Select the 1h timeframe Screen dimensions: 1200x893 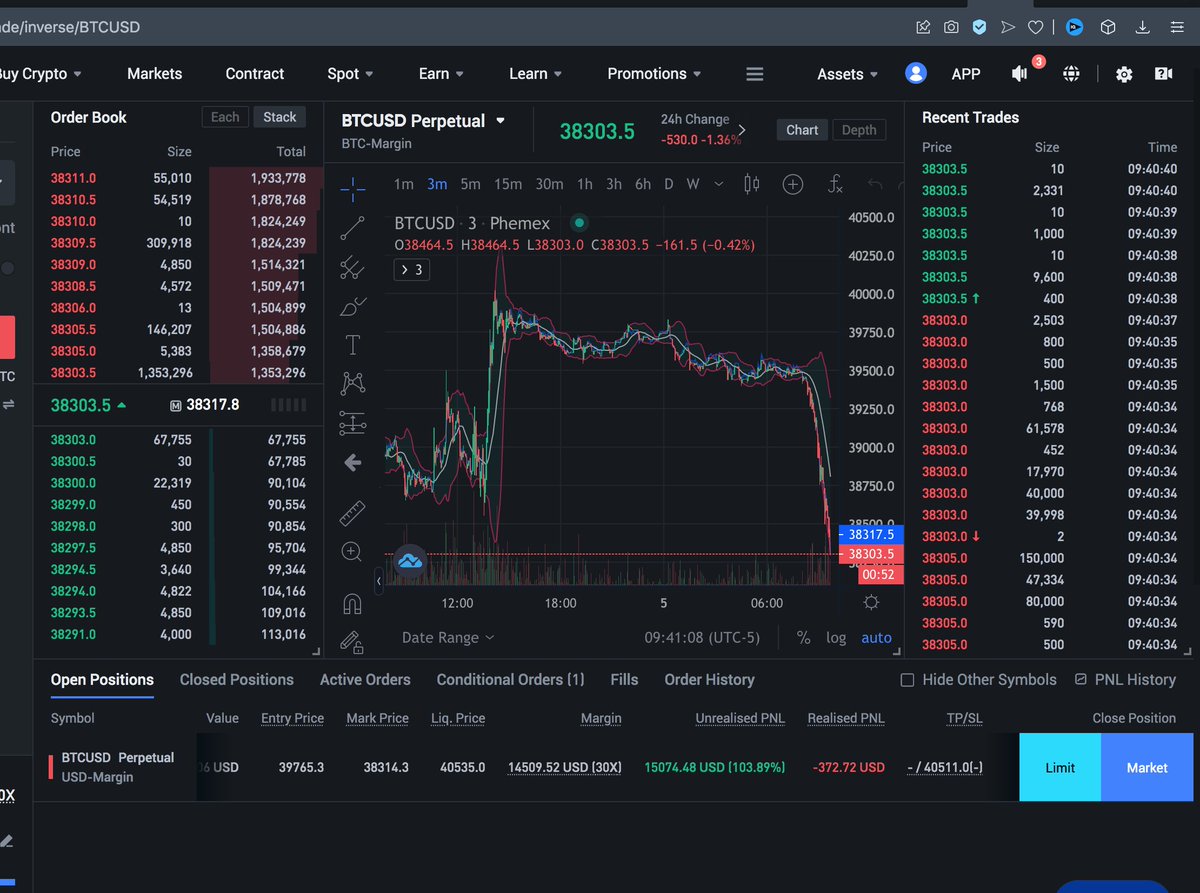[x=585, y=184]
